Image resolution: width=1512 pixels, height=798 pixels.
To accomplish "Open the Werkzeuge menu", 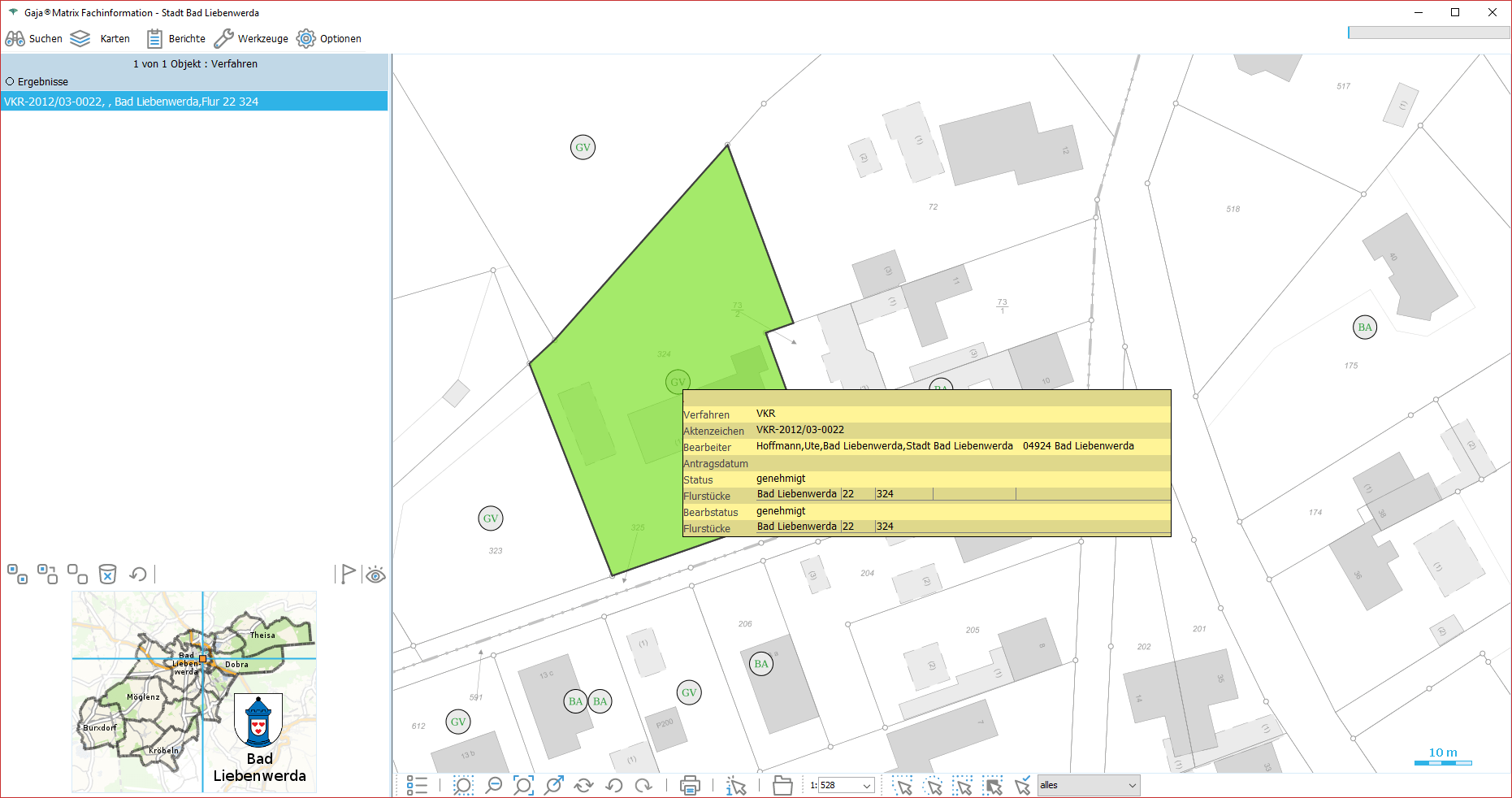I will coord(251,38).
